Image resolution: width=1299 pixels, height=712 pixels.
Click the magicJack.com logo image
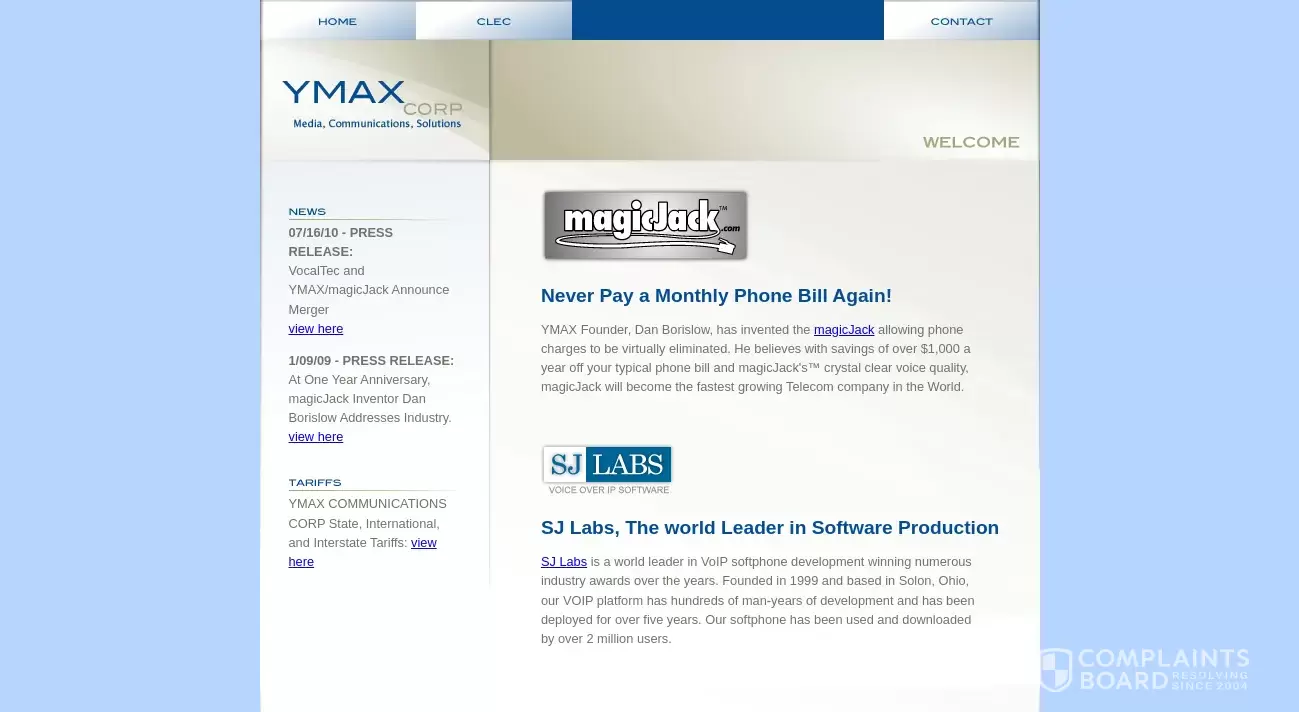tap(645, 225)
